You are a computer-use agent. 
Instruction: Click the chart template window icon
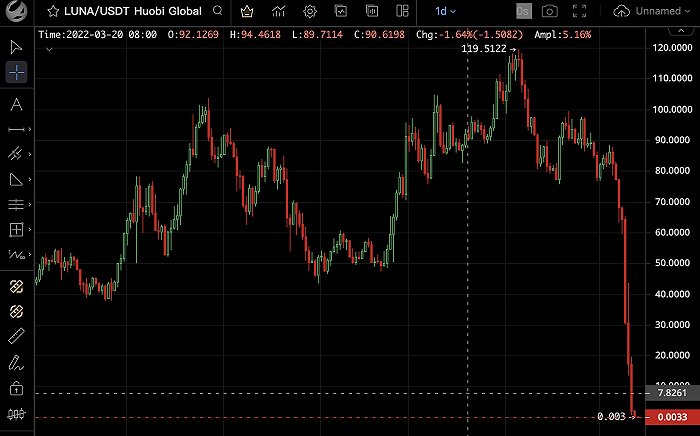(341, 11)
